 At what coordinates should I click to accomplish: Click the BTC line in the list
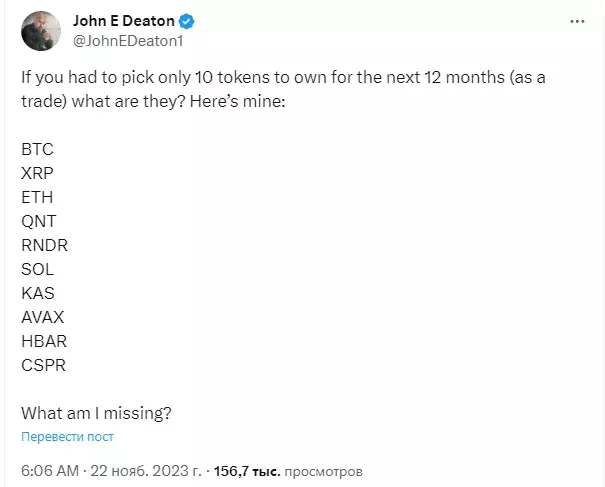(x=37, y=149)
